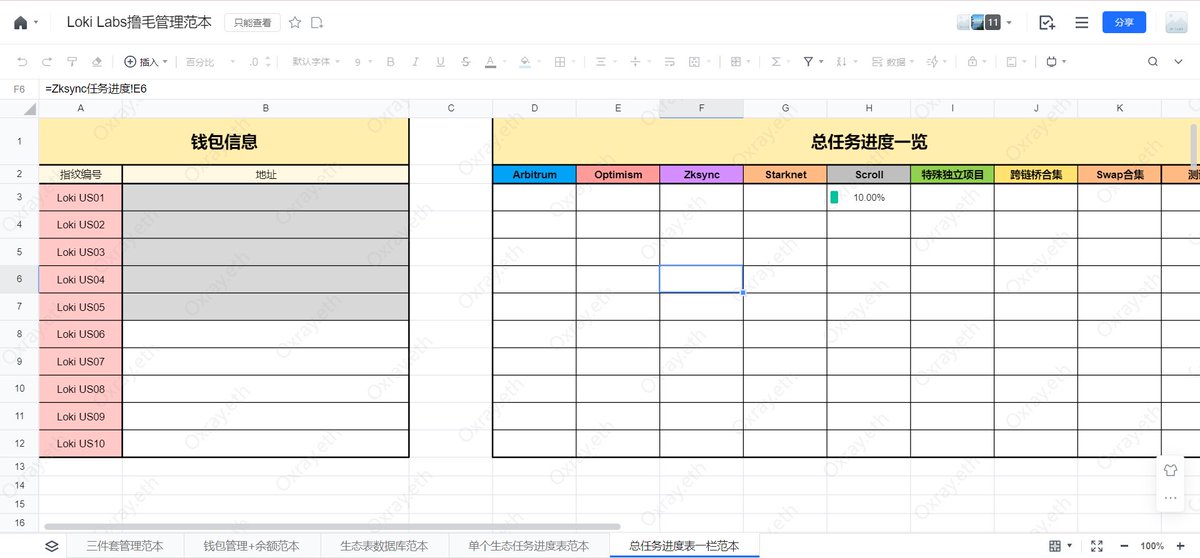Click the fill color bucket icon
The image size is (1200, 558).
point(525,62)
